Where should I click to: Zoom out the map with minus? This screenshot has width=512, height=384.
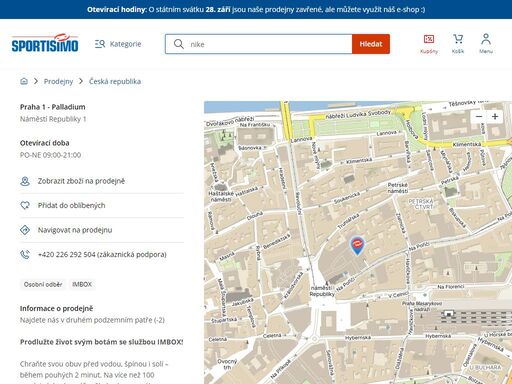pyautogui.click(x=479, y=117)
